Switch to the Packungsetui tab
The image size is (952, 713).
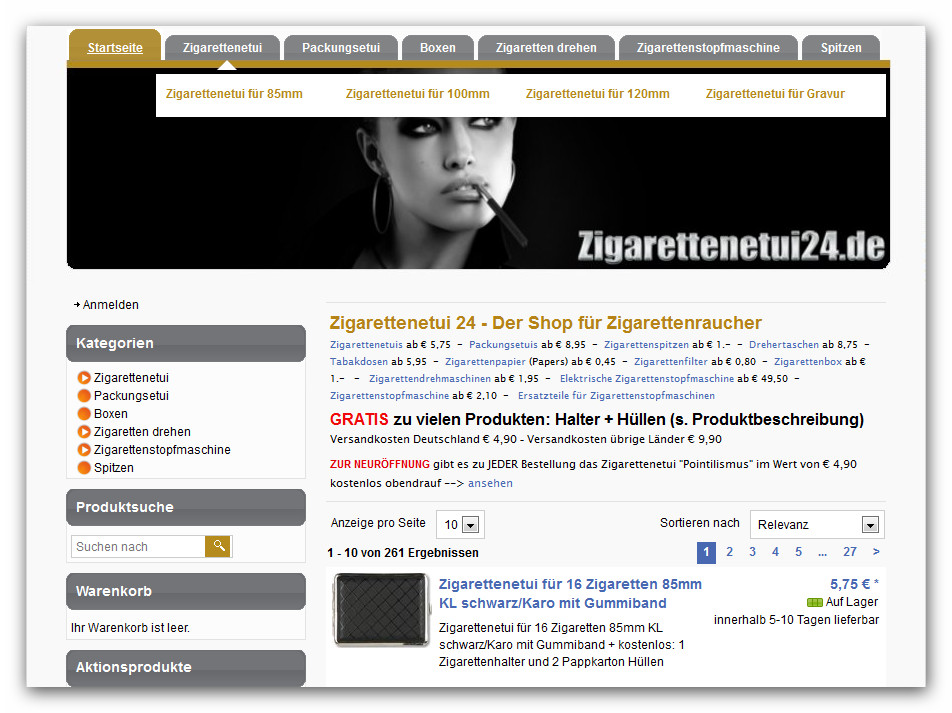point(341,47)
